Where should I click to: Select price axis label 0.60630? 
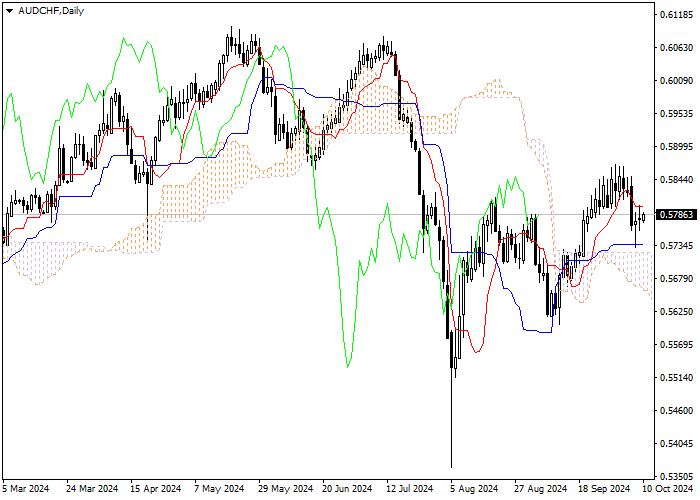point(676,48)
